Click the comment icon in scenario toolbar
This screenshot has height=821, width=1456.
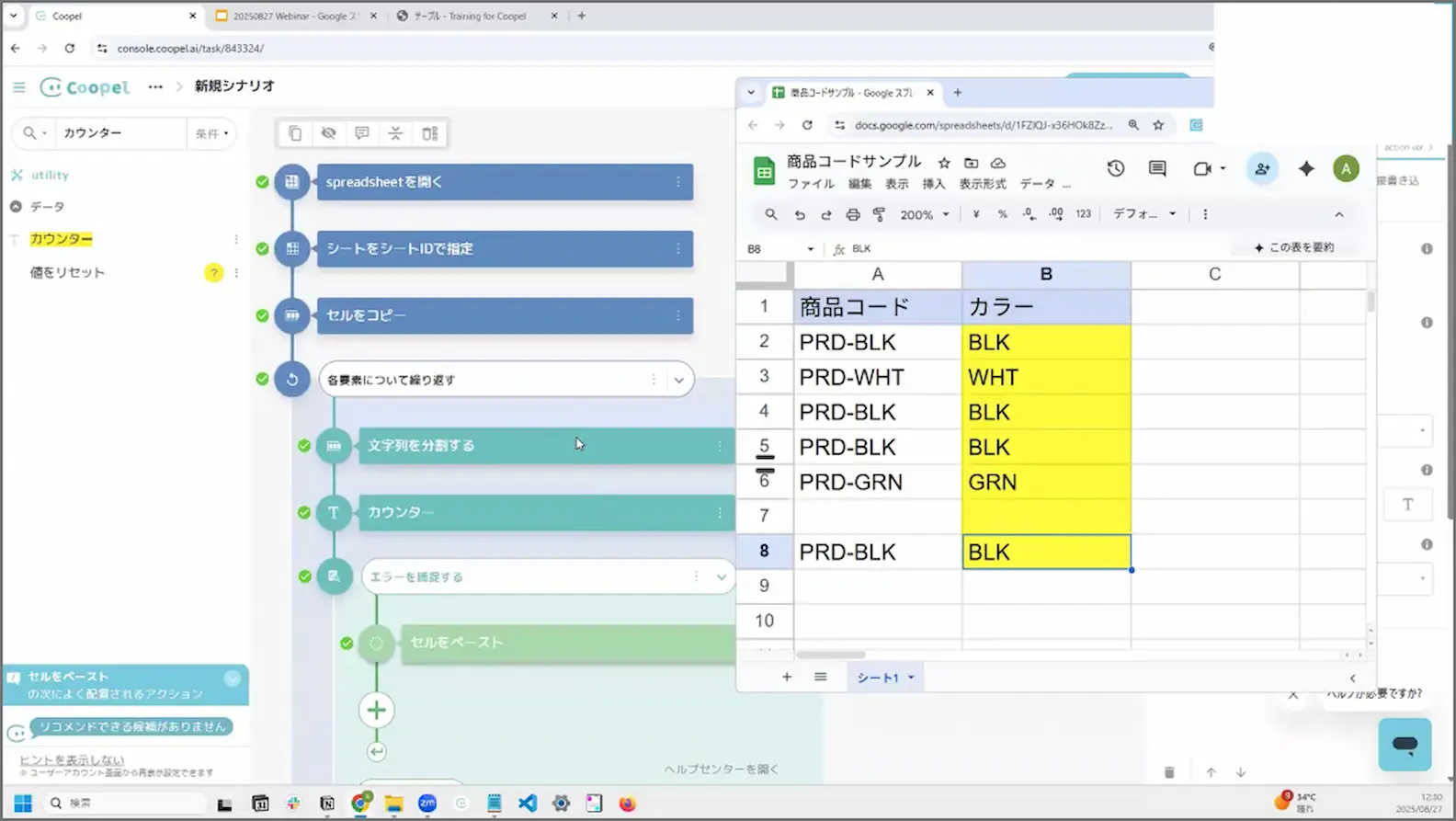(362, 133)
